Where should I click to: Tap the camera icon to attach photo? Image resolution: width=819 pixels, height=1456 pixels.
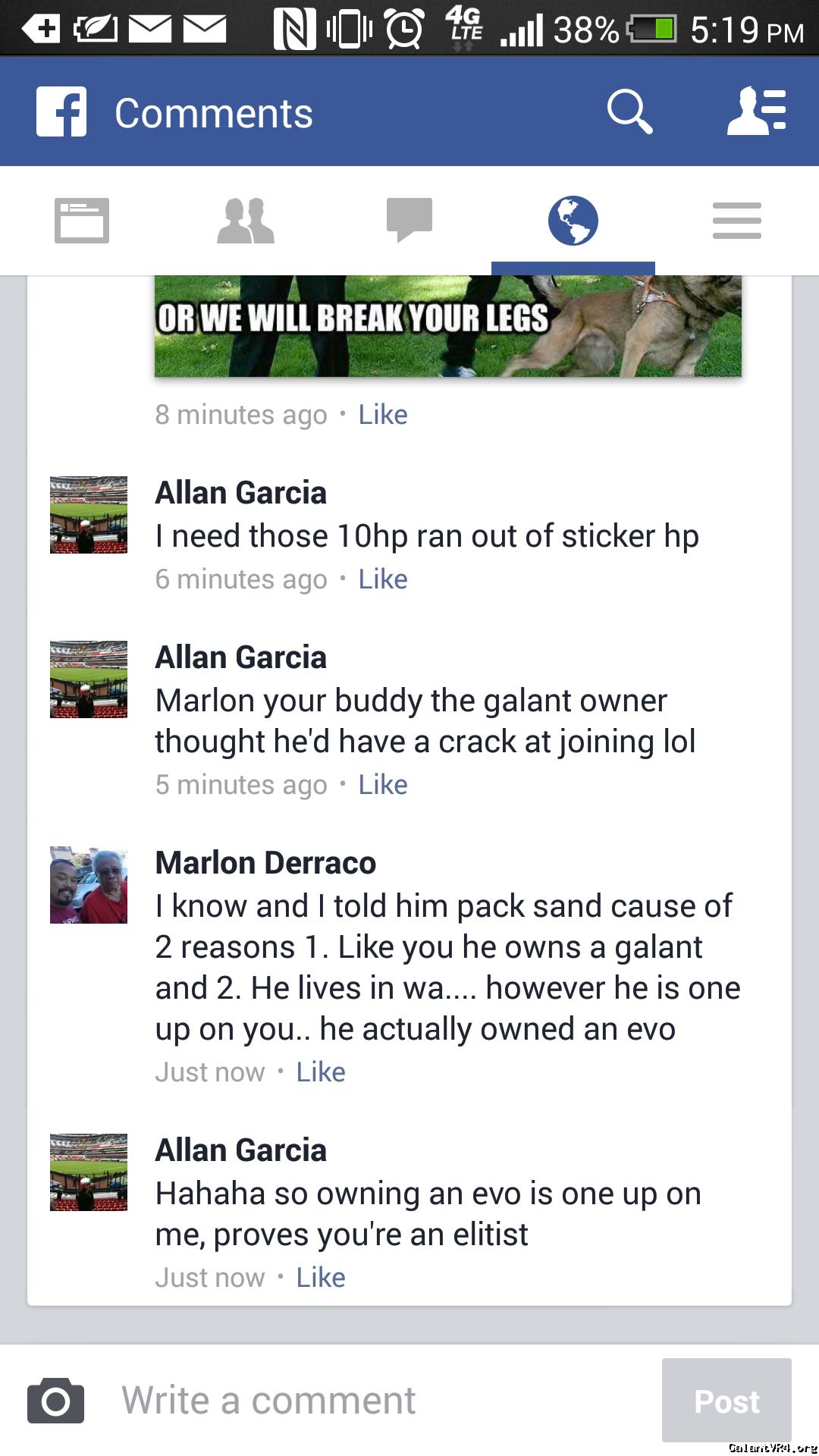point(55,1401)
